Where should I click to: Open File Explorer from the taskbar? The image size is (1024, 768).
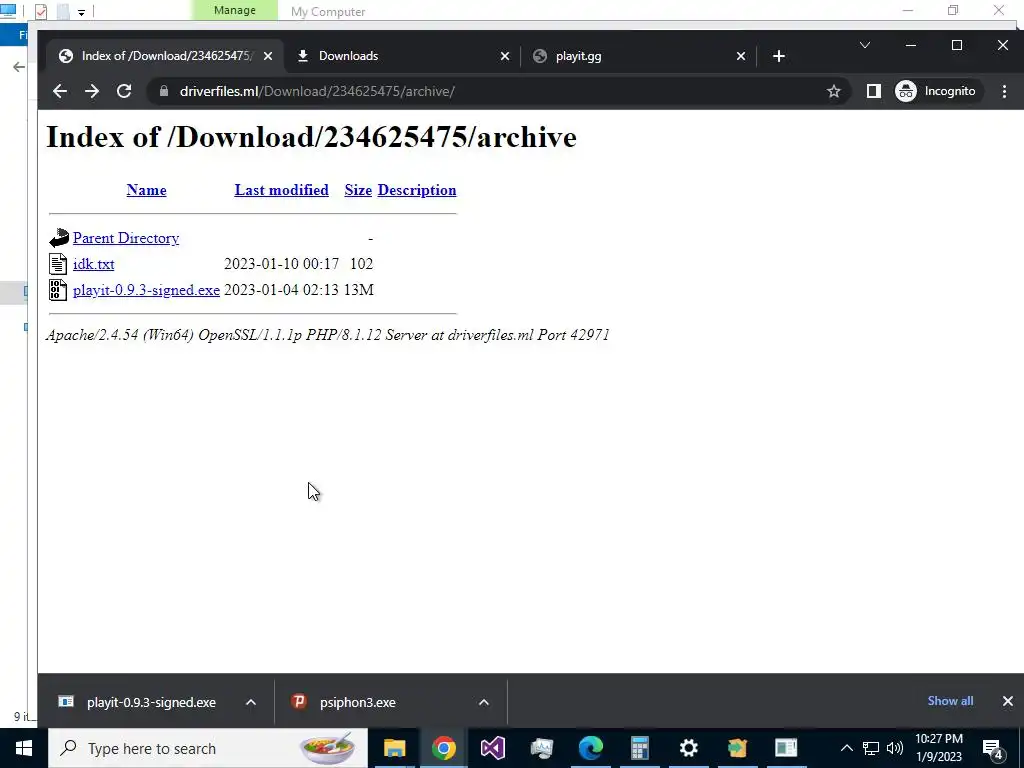tap(394, 748)
